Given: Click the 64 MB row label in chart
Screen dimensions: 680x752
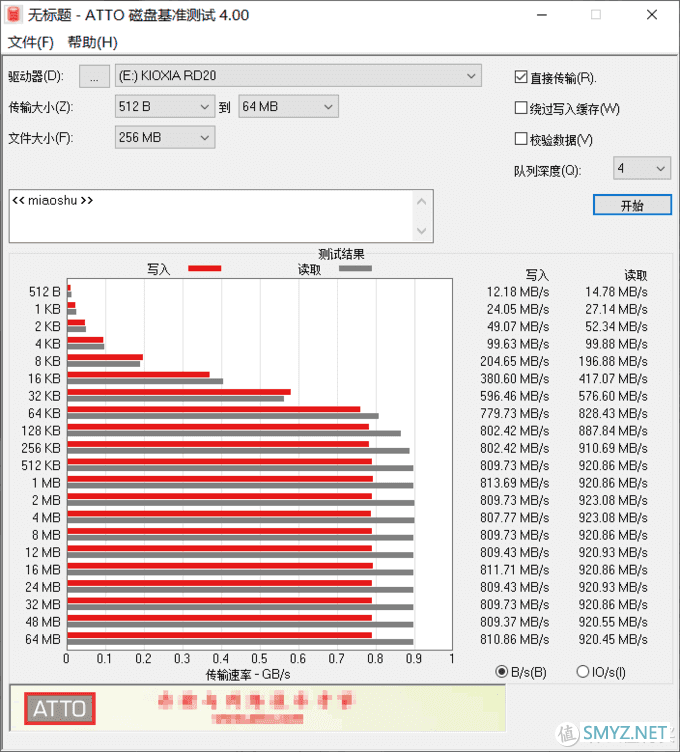Looking at the screenshot, I should click(x=43, y=639).
